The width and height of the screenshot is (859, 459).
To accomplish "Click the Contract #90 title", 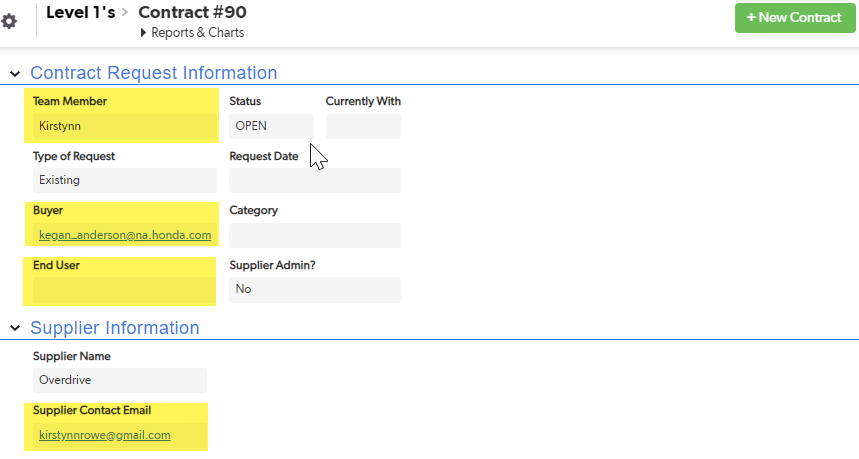I will click(192, 12).
